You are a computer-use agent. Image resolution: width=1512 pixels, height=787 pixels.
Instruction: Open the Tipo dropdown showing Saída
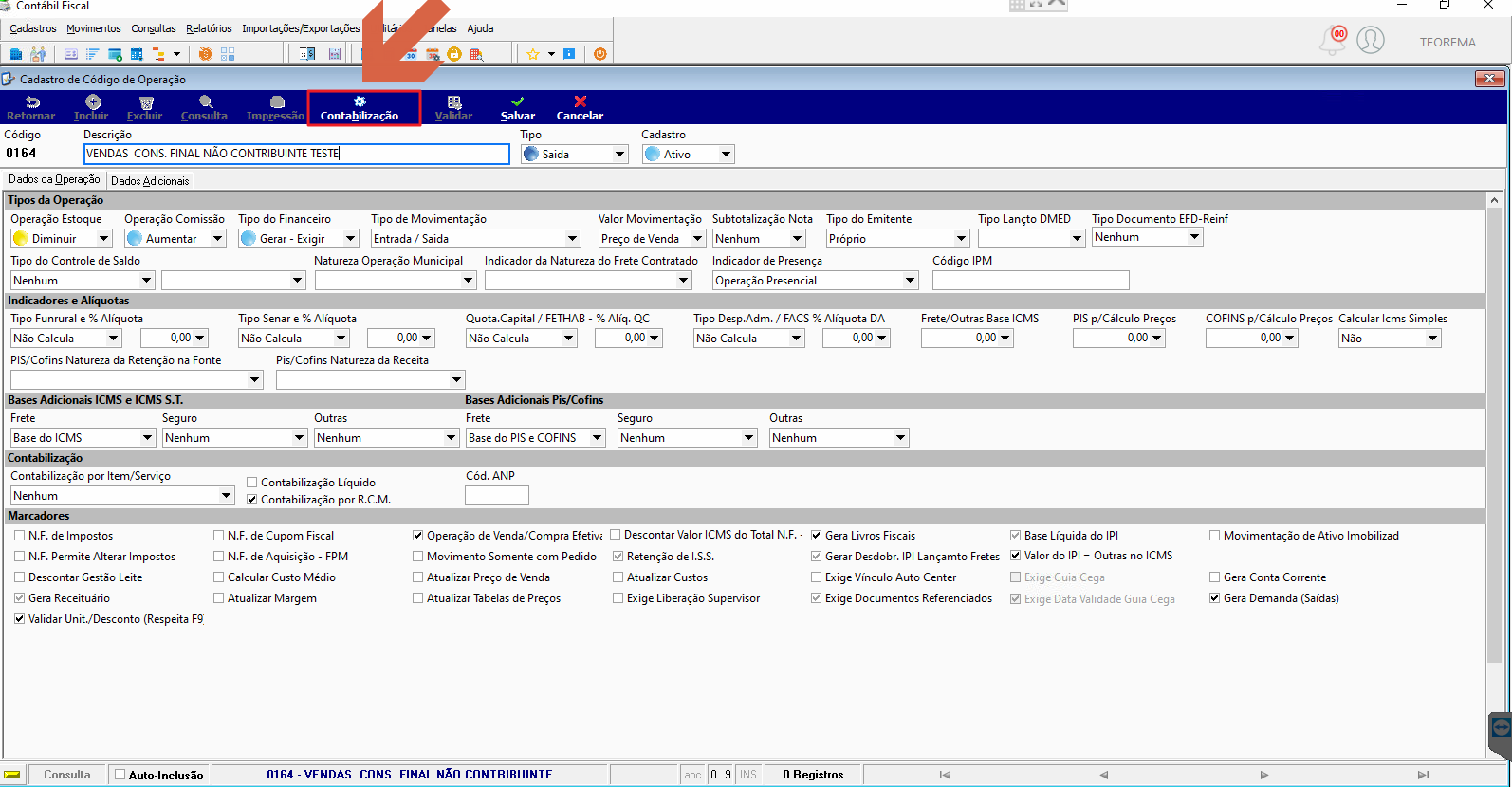coord(575,154)
